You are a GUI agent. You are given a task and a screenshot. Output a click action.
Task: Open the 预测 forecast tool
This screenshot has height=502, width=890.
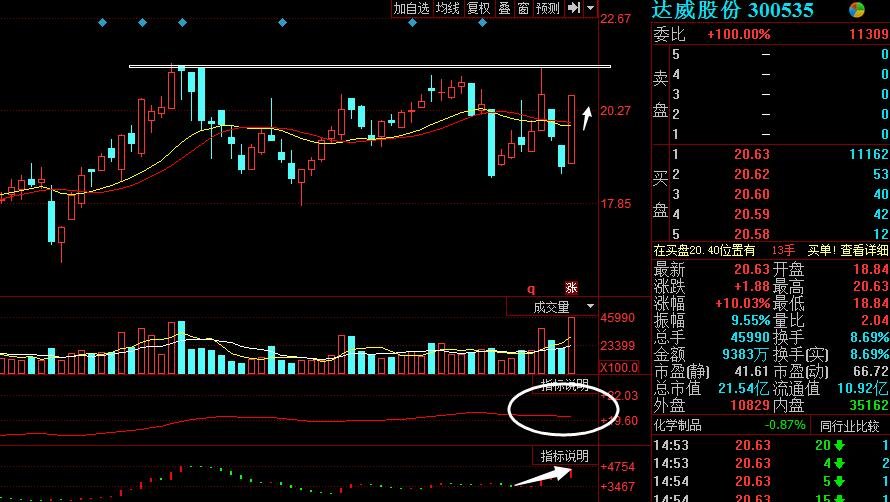(x=548, y=8)
